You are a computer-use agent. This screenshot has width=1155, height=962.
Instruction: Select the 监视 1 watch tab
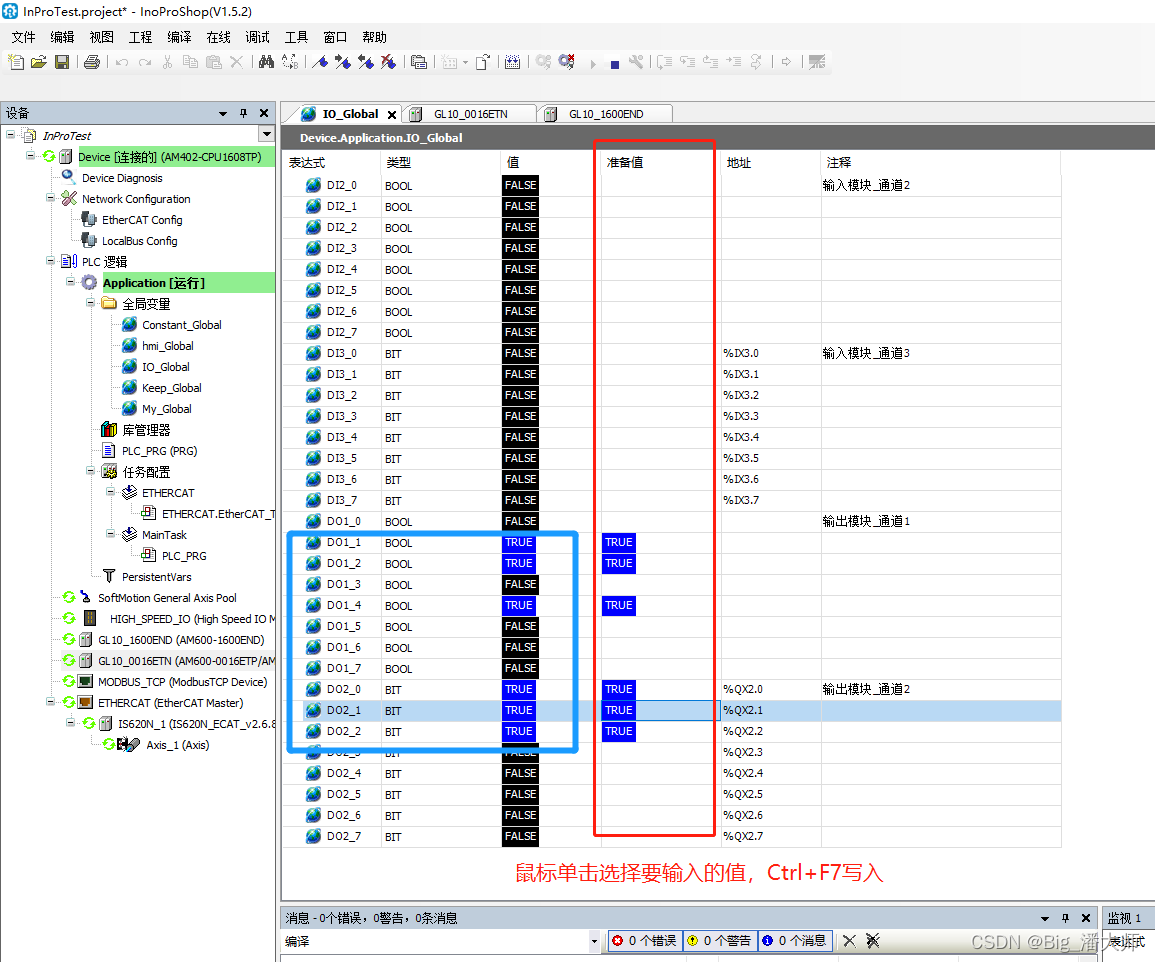[1124, 918]
